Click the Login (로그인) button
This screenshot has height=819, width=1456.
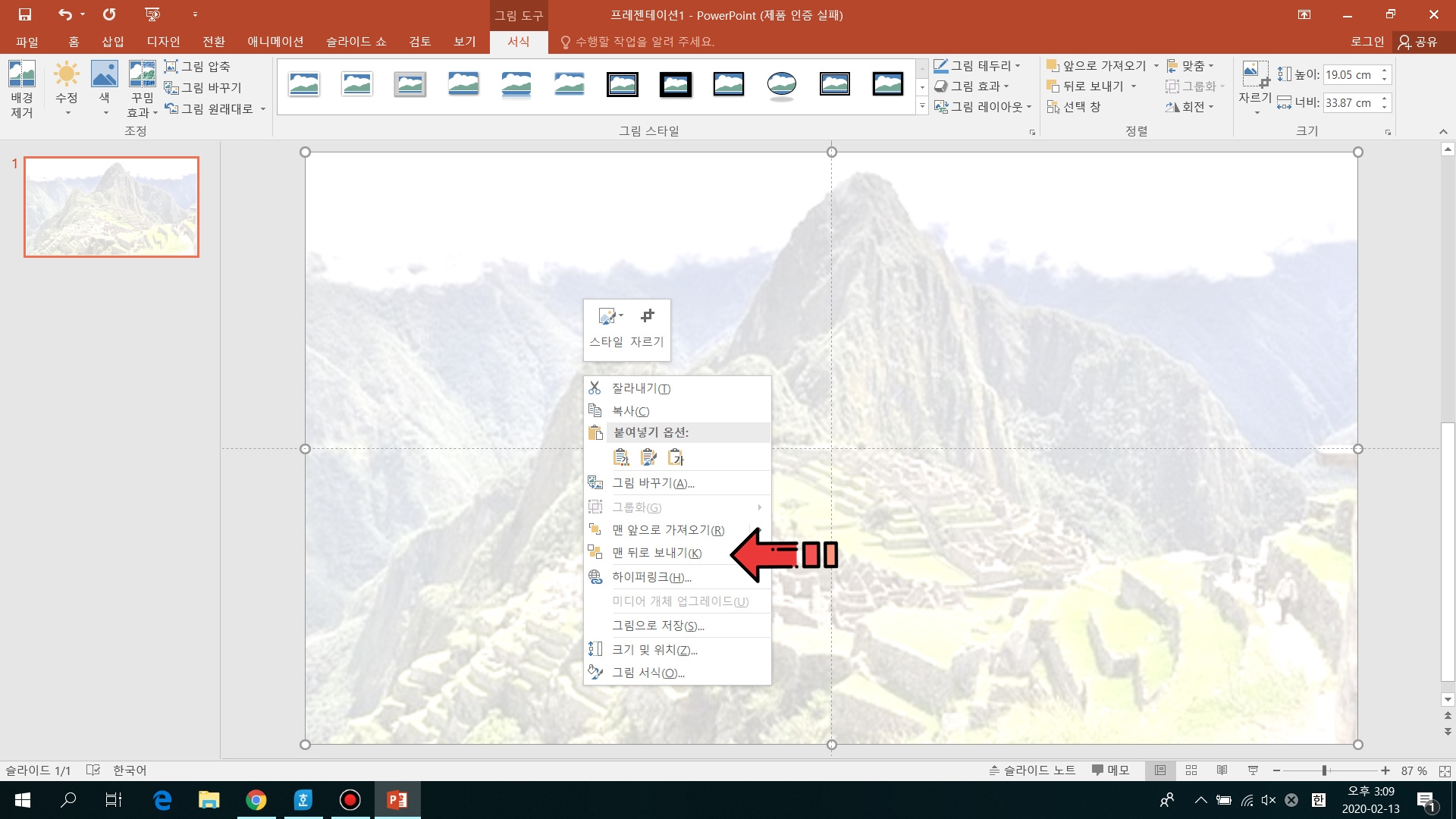[x=1367, y=42]
